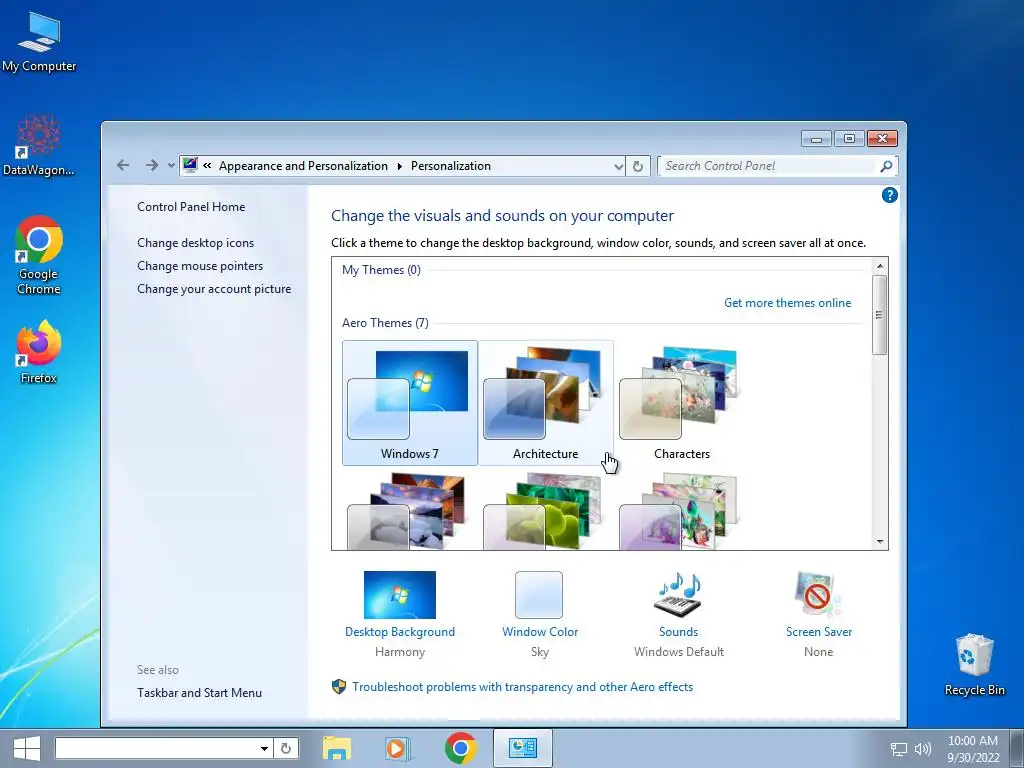Expand arrow after Appearance and Personalization
1024x768 pixels.
tap(400, 166)
